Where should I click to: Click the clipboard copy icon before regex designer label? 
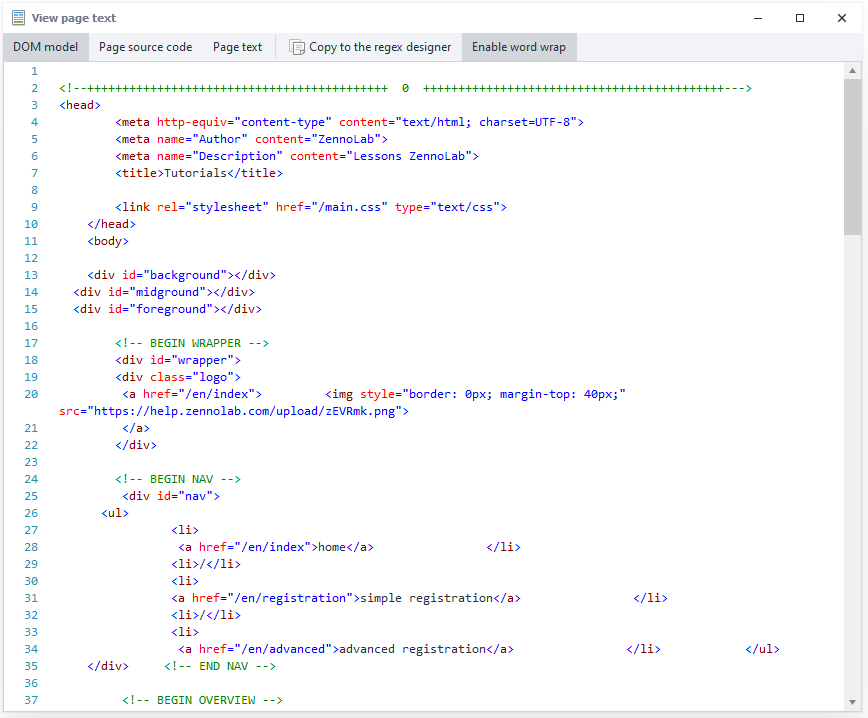tap(297, 46)
